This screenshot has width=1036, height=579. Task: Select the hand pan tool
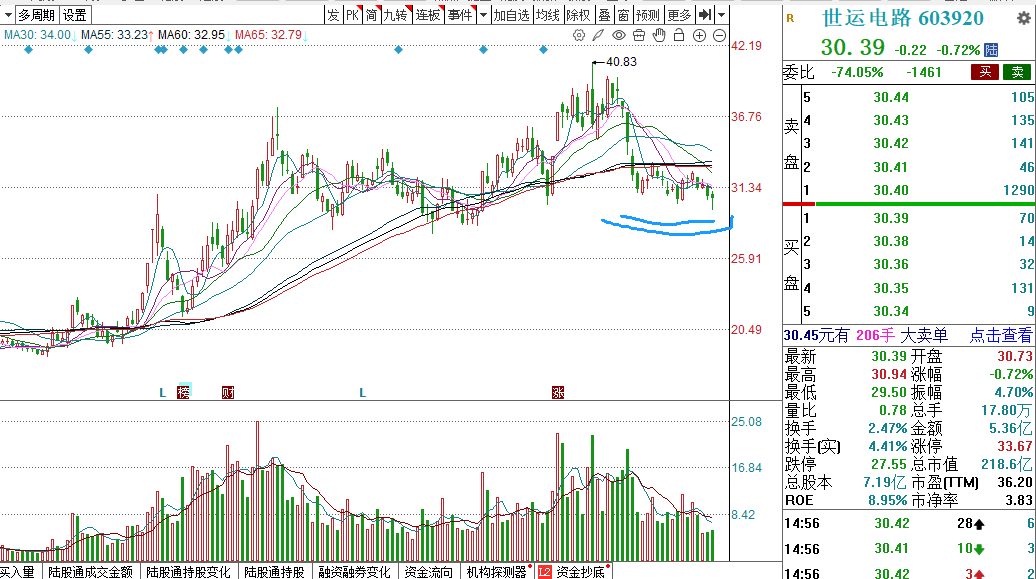pos(658,36)
